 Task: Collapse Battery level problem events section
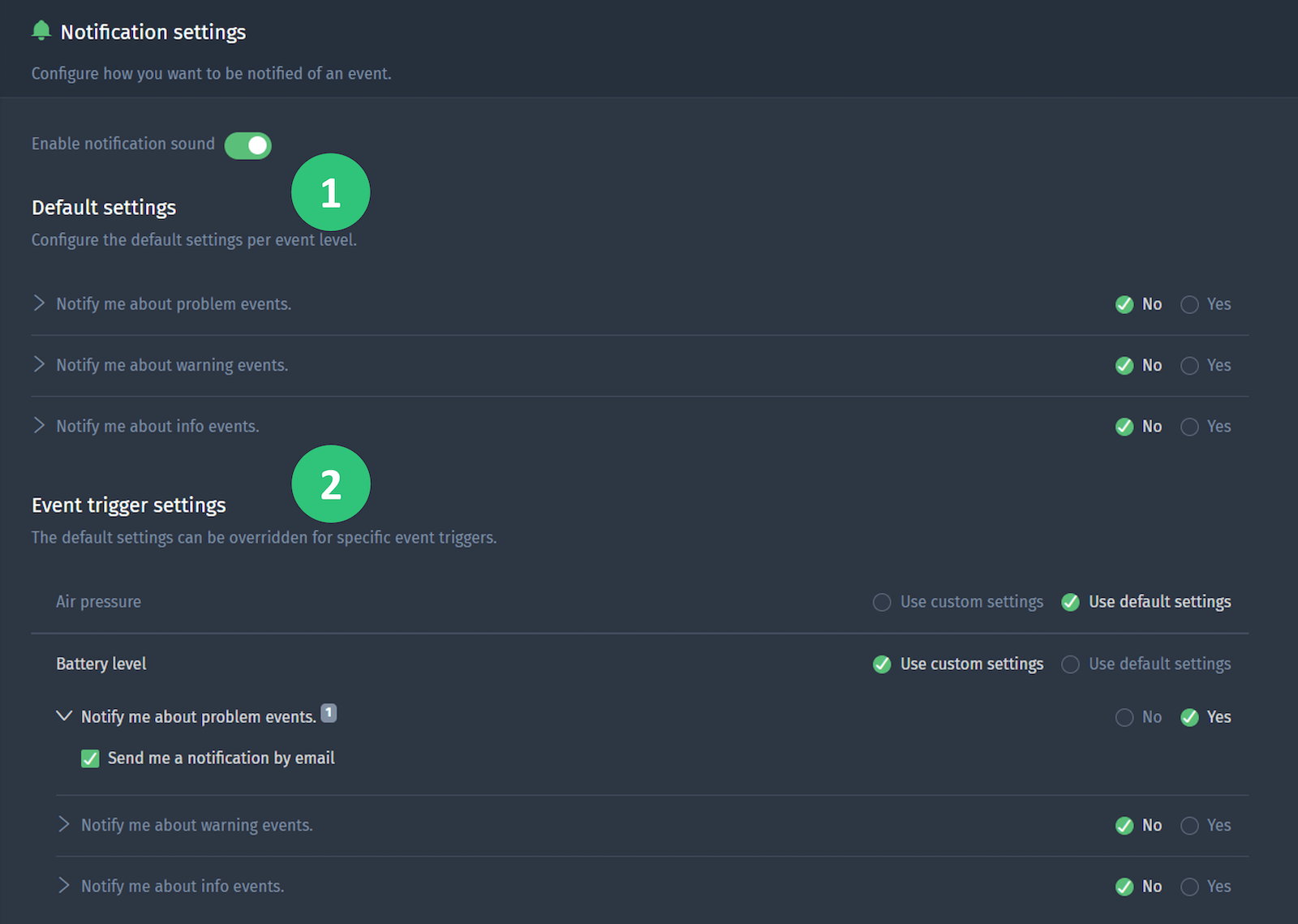tap(64, 716)
